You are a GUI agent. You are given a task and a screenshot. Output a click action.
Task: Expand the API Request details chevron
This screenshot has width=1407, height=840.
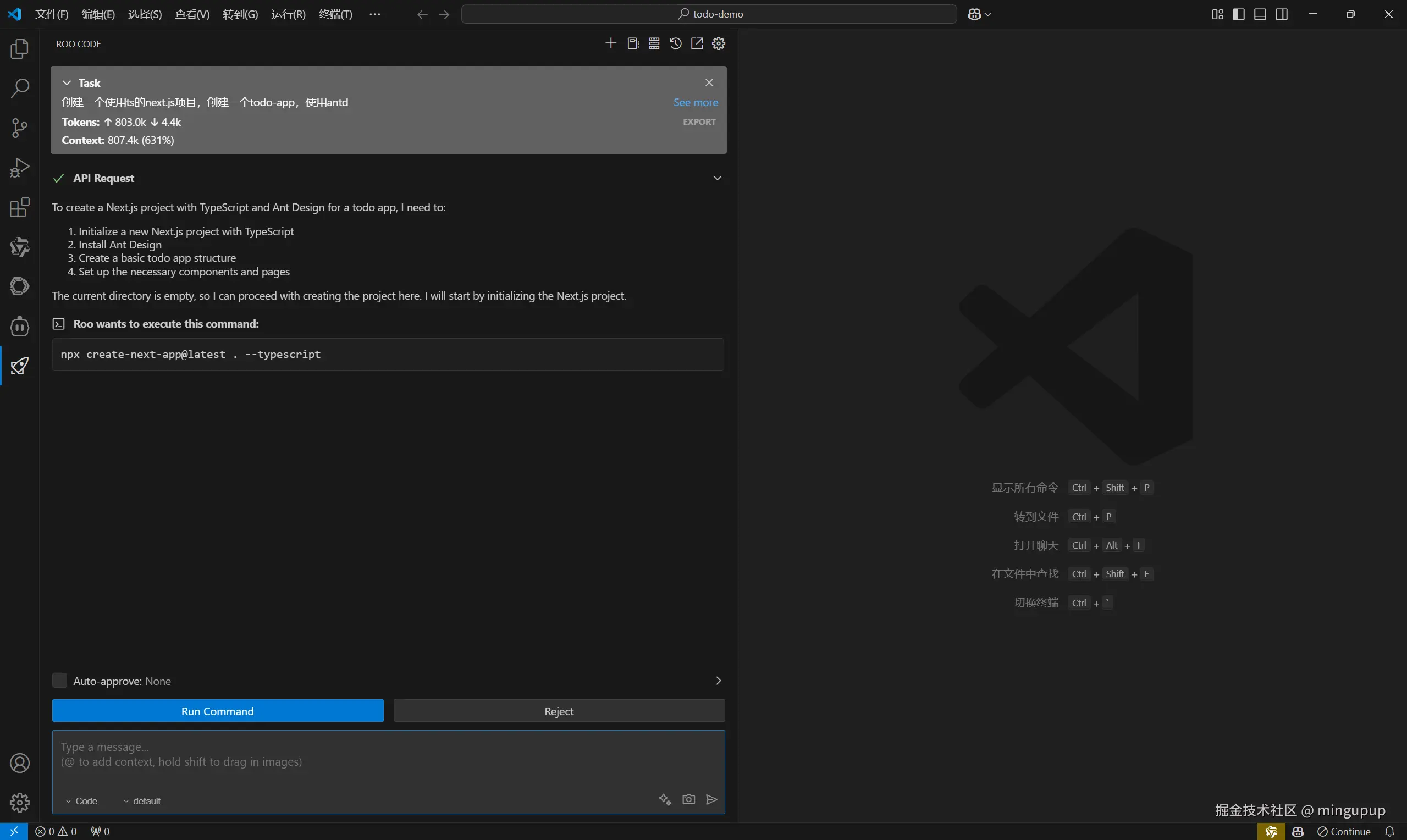(x=717, y=178)
